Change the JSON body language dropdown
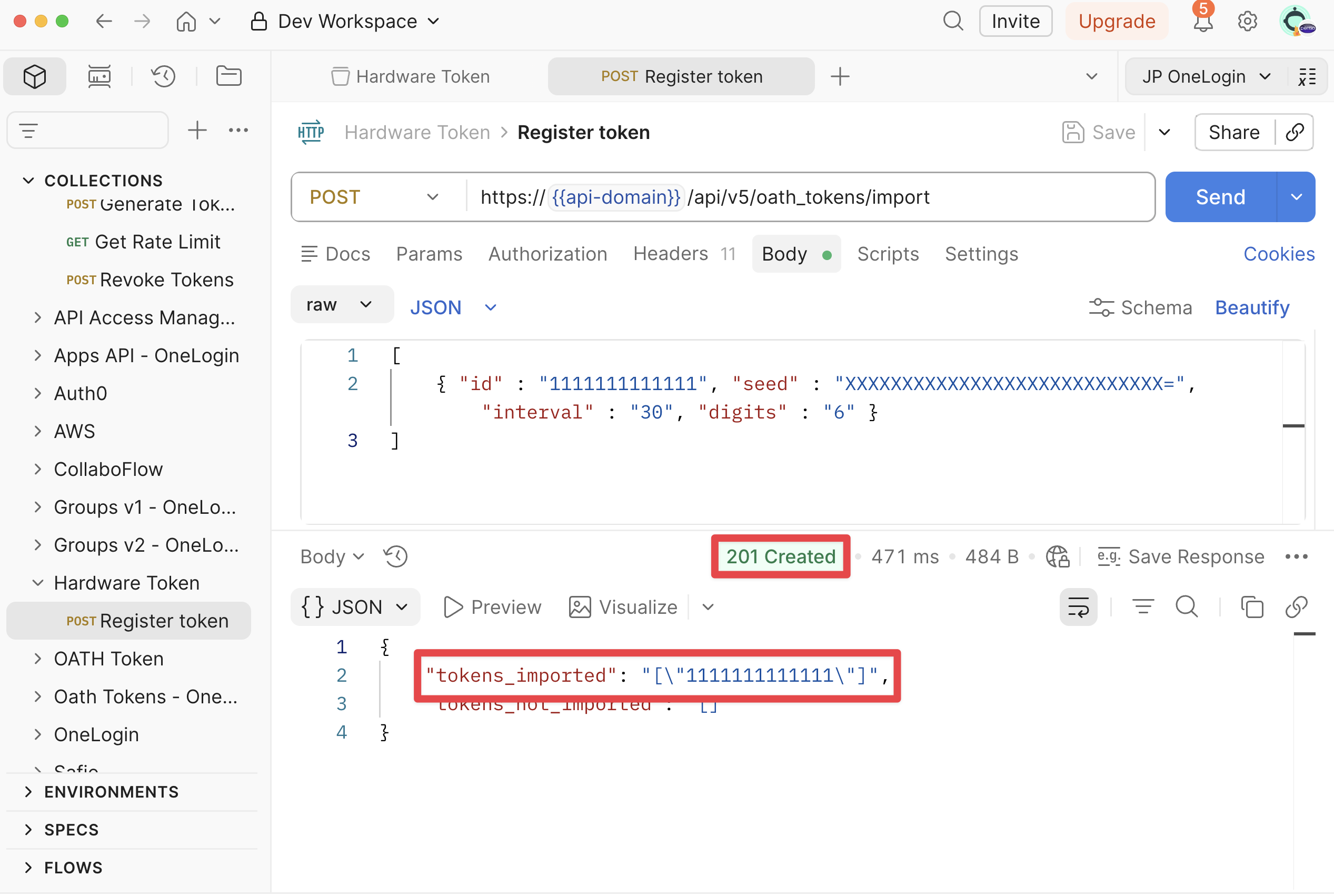Screen dimensions: 1334x896 pyautogui.click(x=453, y=307)
